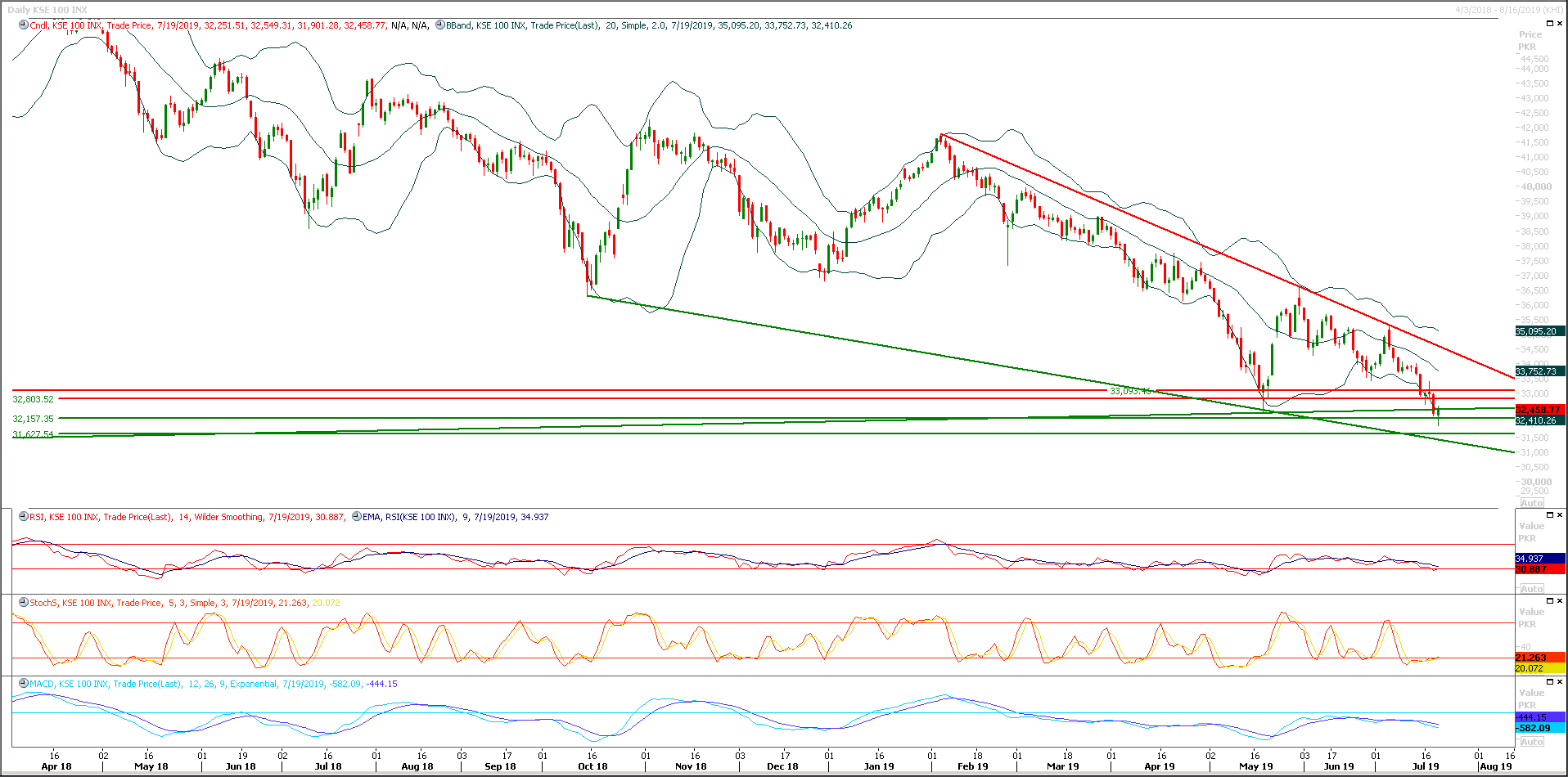Image resolution: width=1568 pixels, height=777 pixels.
Task: Toggle Auto scaling on the price axis
Action: [1531, 502]
